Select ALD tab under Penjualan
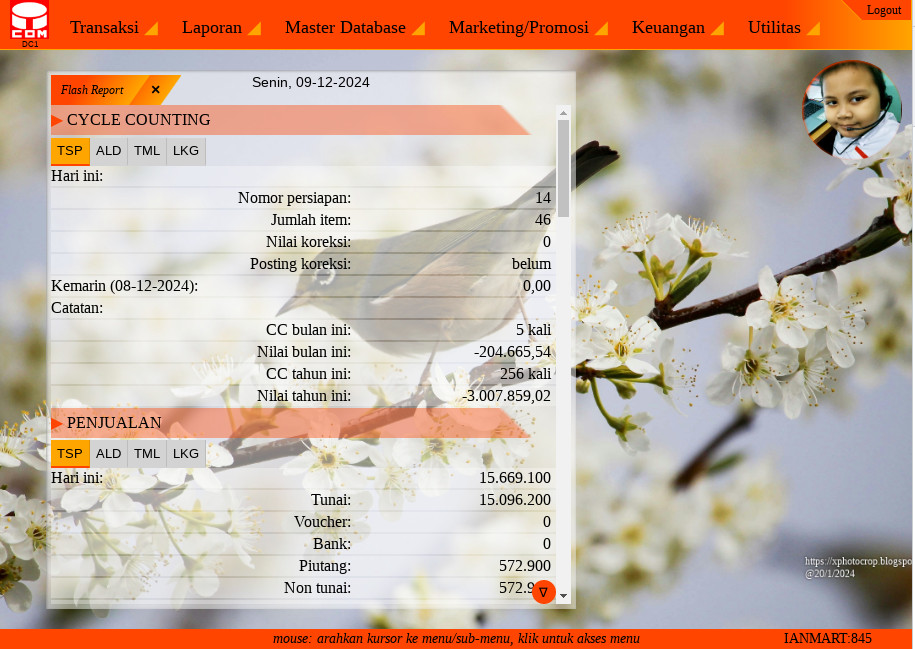The image size is (915, 649). (109, 454)
